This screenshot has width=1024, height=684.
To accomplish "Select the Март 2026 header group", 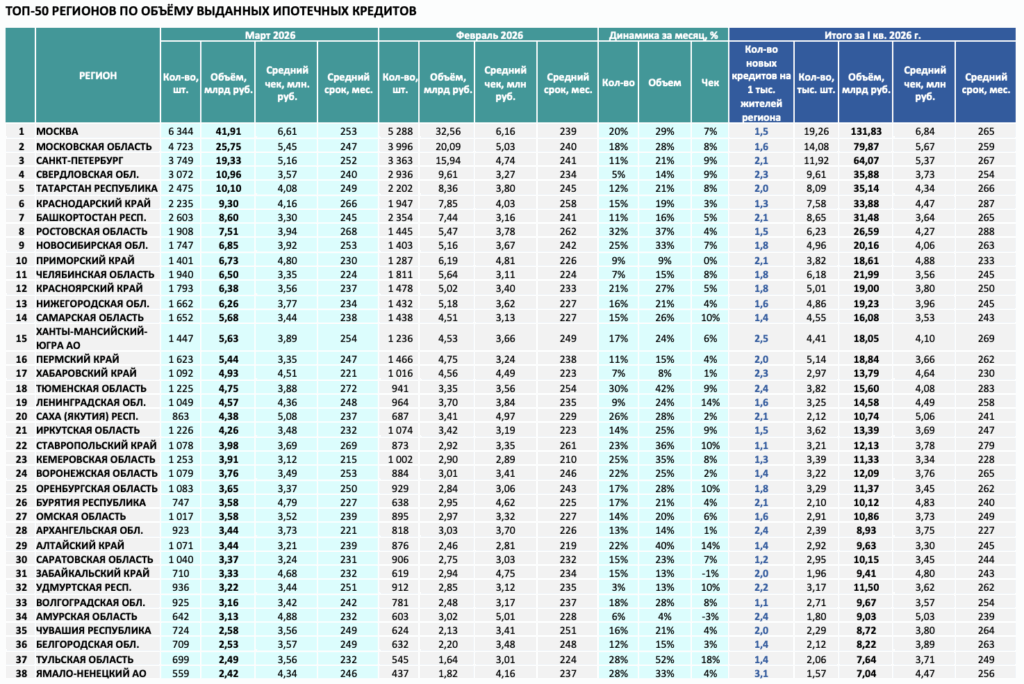I will 270,35.
